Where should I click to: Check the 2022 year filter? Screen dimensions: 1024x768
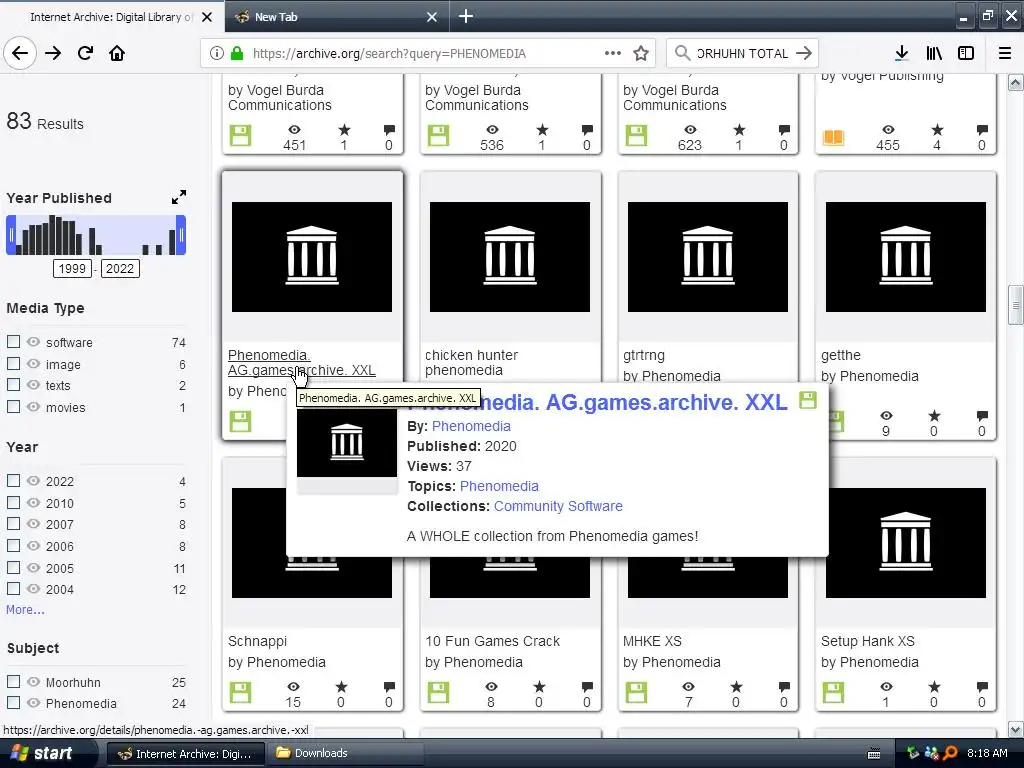coord(13,481)
